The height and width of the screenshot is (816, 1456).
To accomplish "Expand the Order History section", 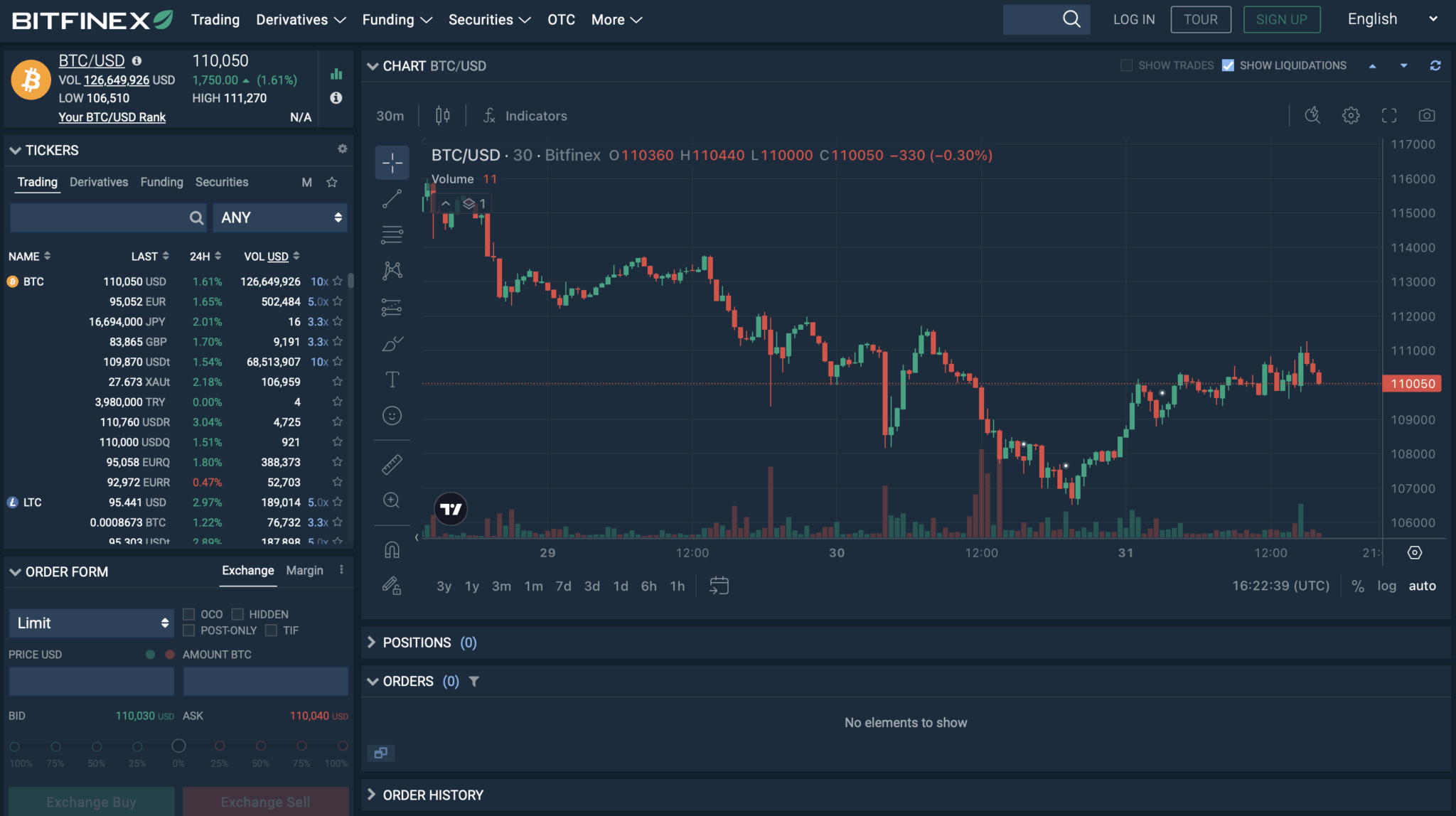I will pyautogui.click(x=371, y=795).
